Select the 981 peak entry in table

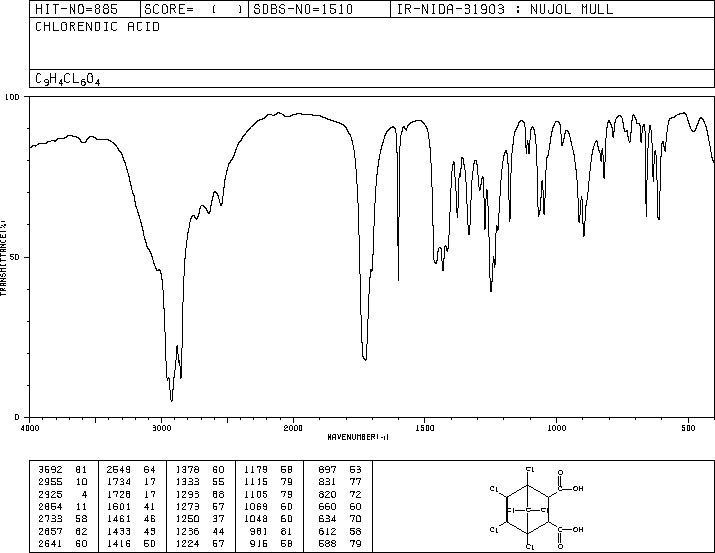point(271,531)
